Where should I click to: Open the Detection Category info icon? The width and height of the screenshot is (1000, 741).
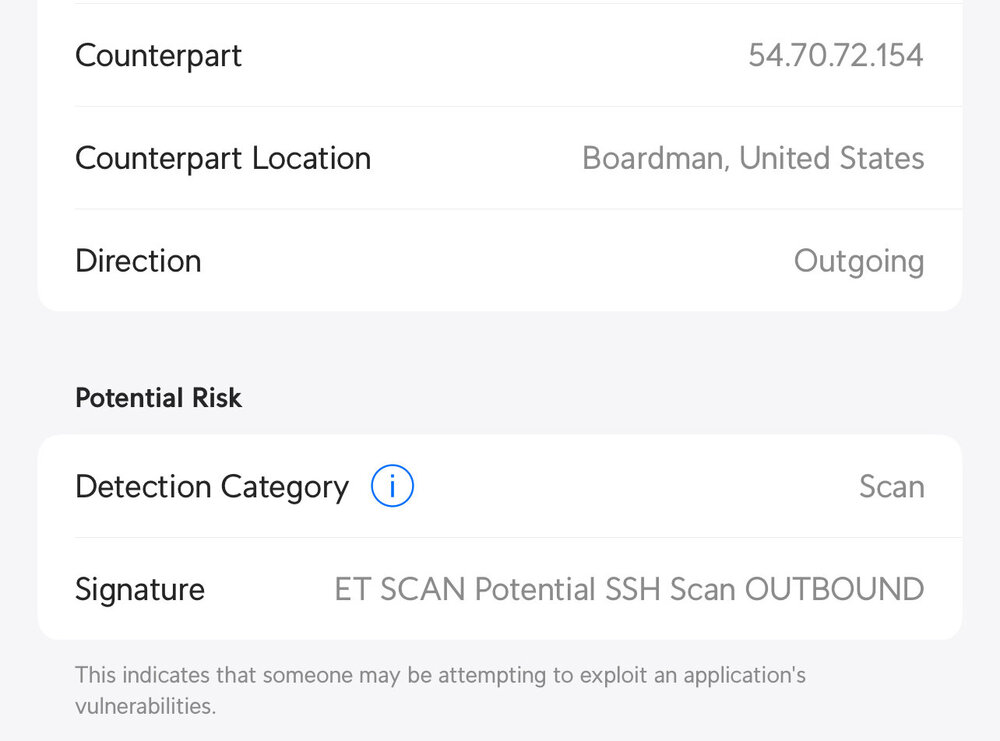point(392,486)
